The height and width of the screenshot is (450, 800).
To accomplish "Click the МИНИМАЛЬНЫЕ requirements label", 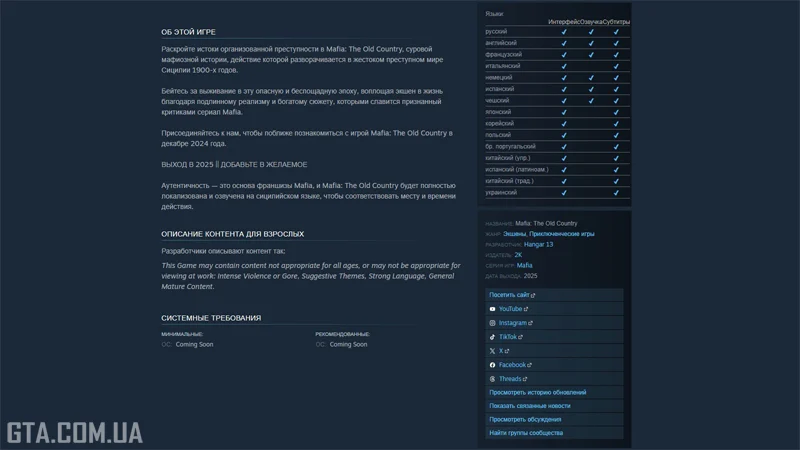I will click(x=182, y=334).
